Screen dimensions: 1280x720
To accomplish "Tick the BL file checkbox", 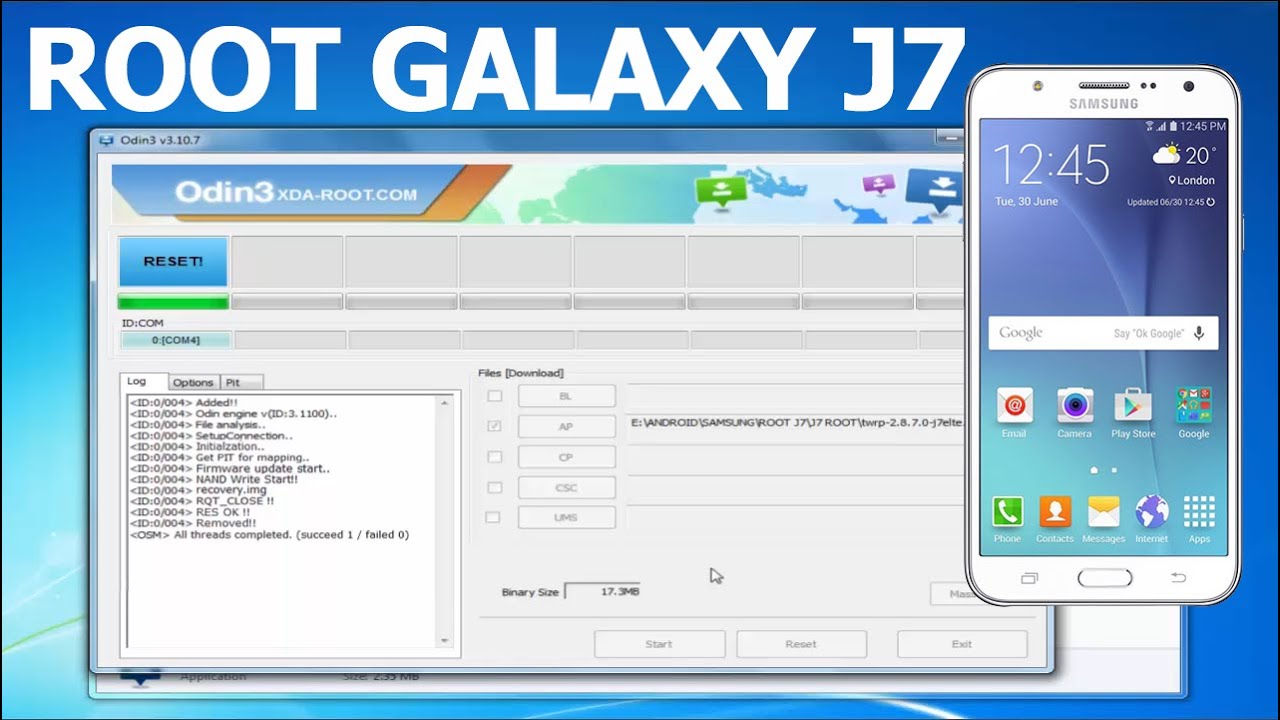I will coord(493,396).
